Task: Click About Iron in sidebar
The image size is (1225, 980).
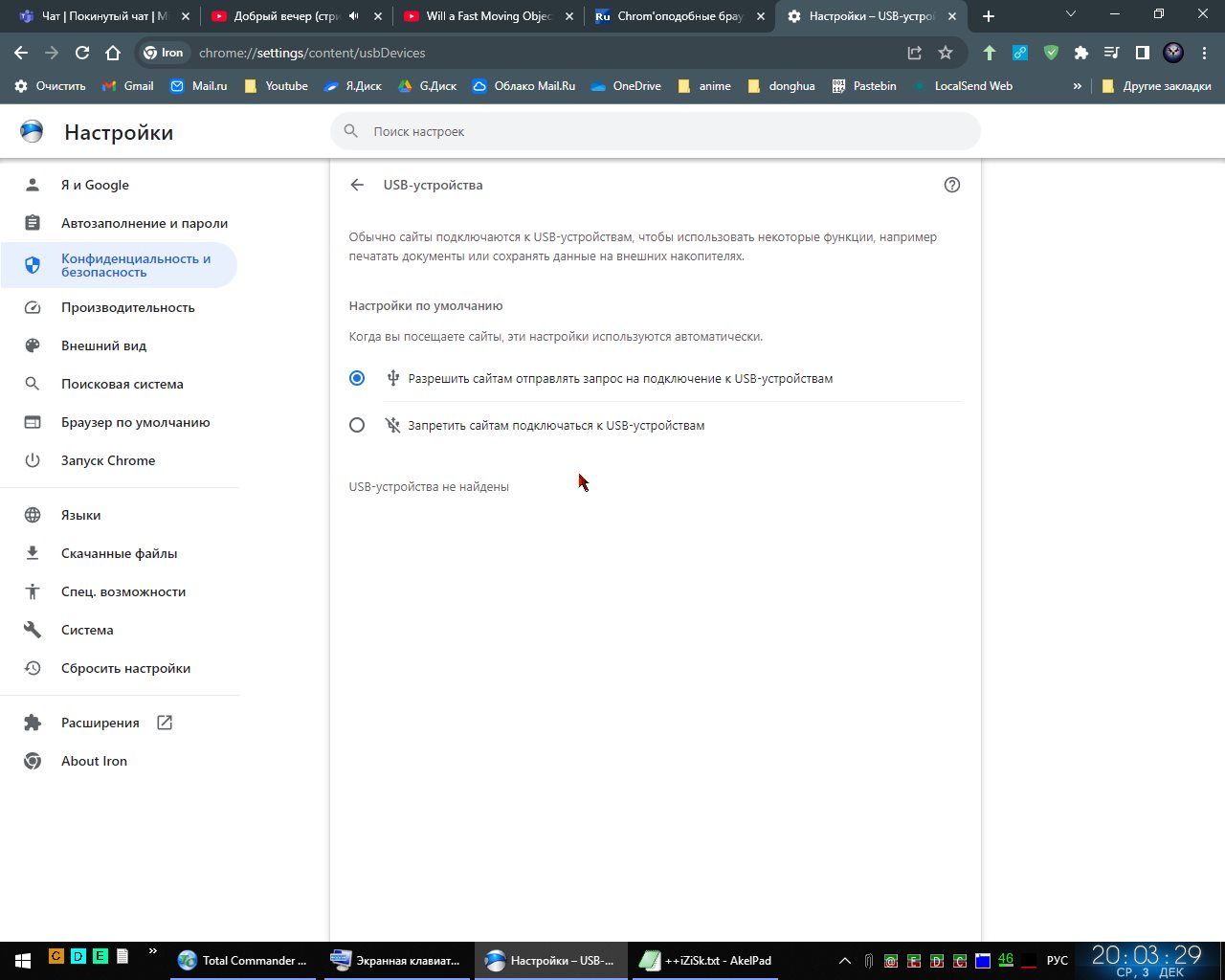Action: (94, 761)
